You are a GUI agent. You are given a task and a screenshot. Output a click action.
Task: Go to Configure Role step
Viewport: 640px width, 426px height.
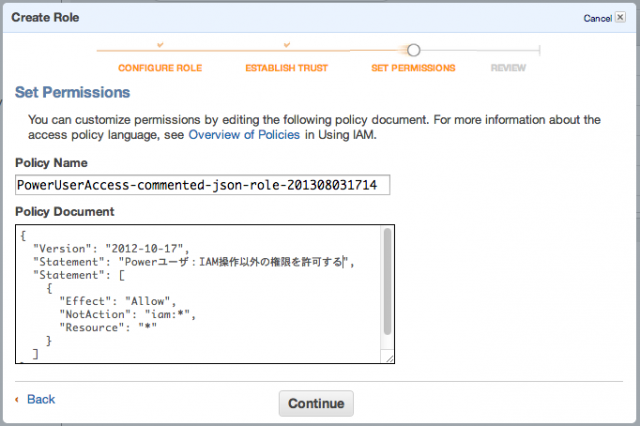point(160,68)
